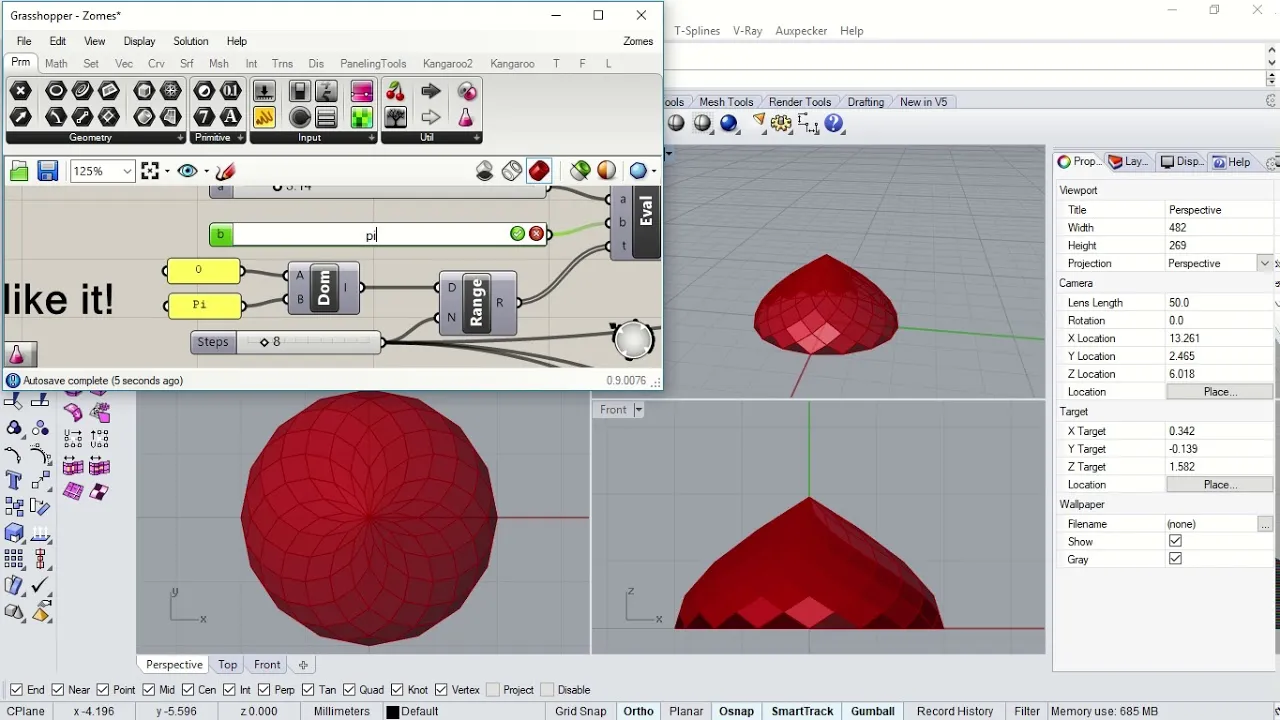
Task: Toggle the Mid osnap checkbox
Action: [148, 690]
